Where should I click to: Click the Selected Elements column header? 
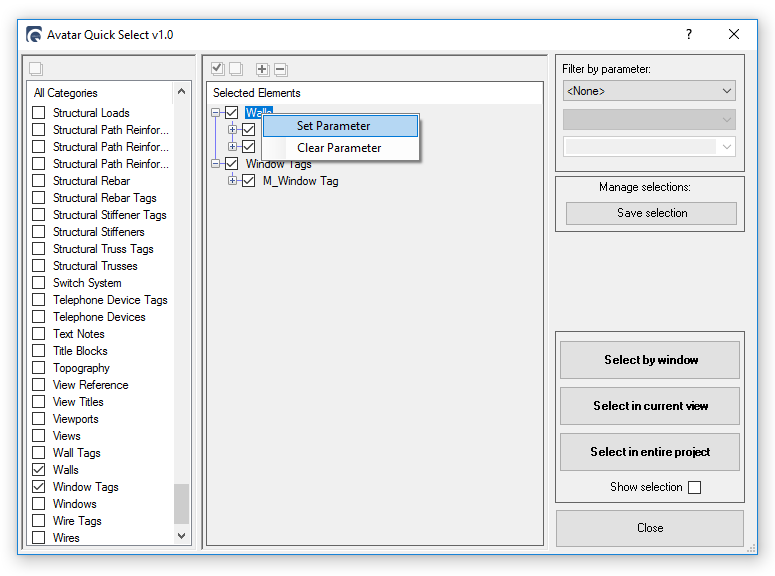(x=375, y=93)
